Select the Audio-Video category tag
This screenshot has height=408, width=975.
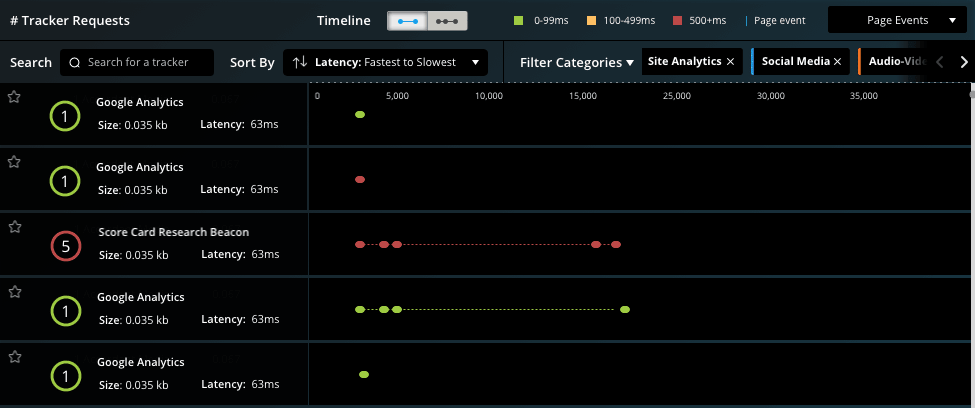pos(894,62)
